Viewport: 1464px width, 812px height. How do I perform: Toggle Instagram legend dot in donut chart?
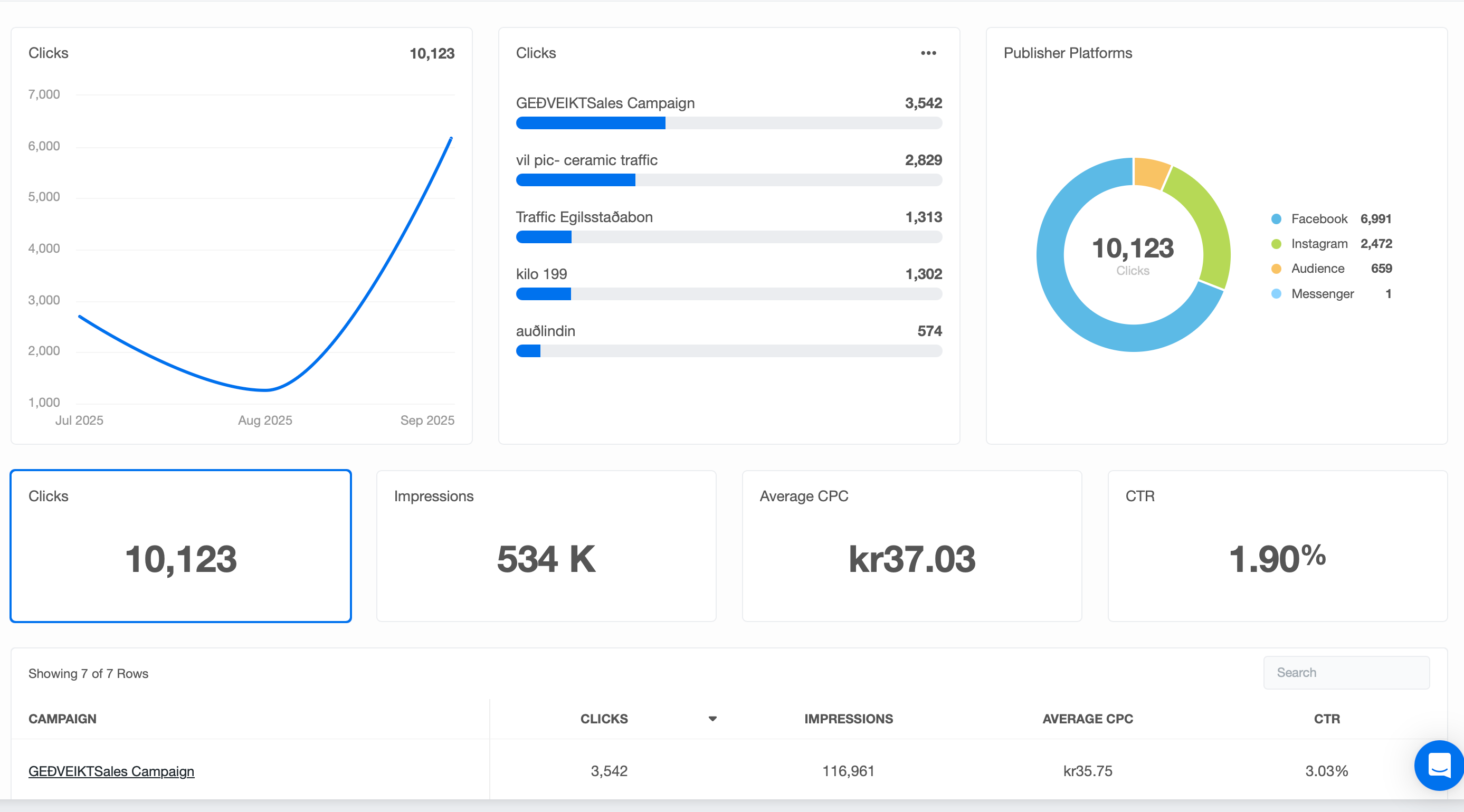(1276, 244)
